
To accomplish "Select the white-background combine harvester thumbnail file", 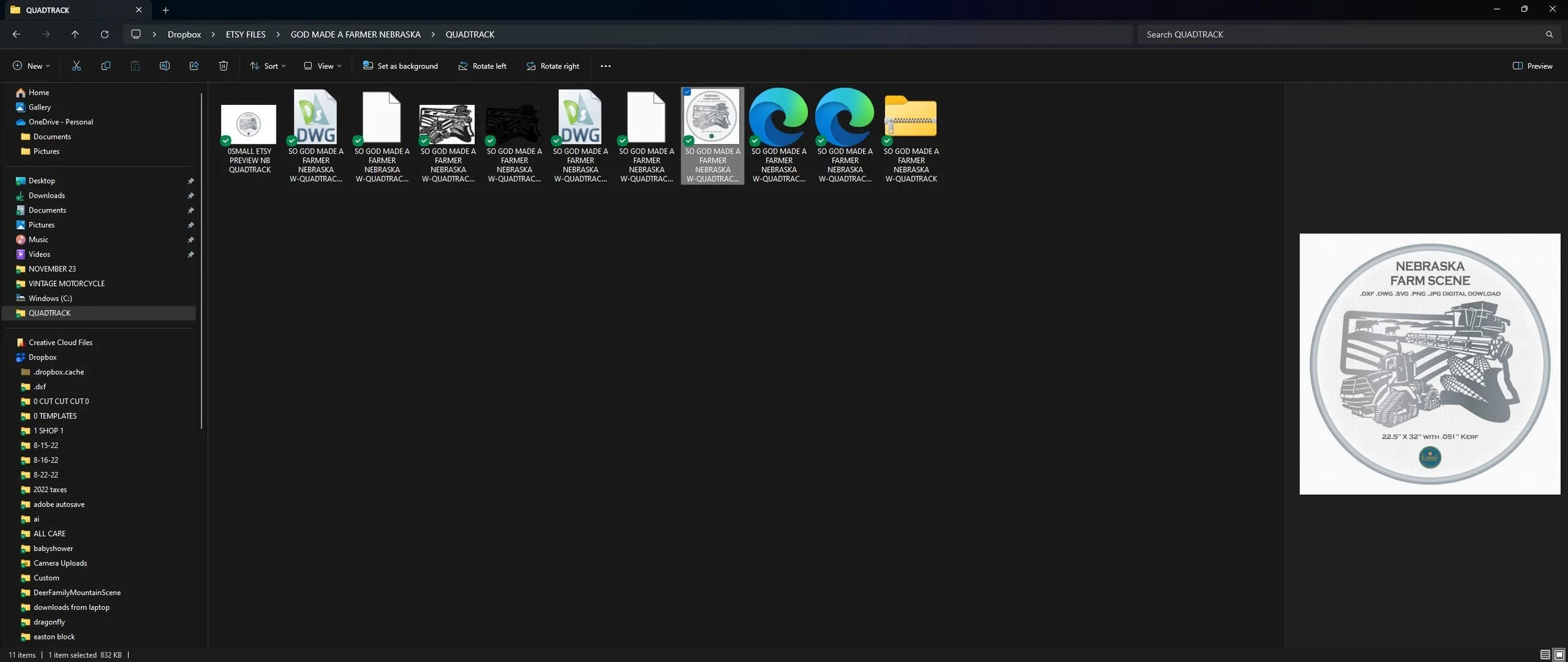I will click(x=448, y=136).
